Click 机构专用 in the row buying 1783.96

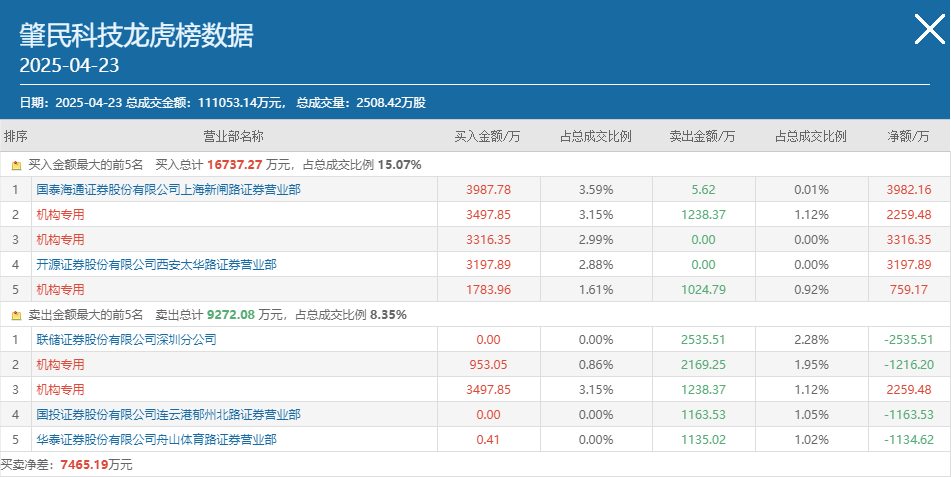(60, 289)
